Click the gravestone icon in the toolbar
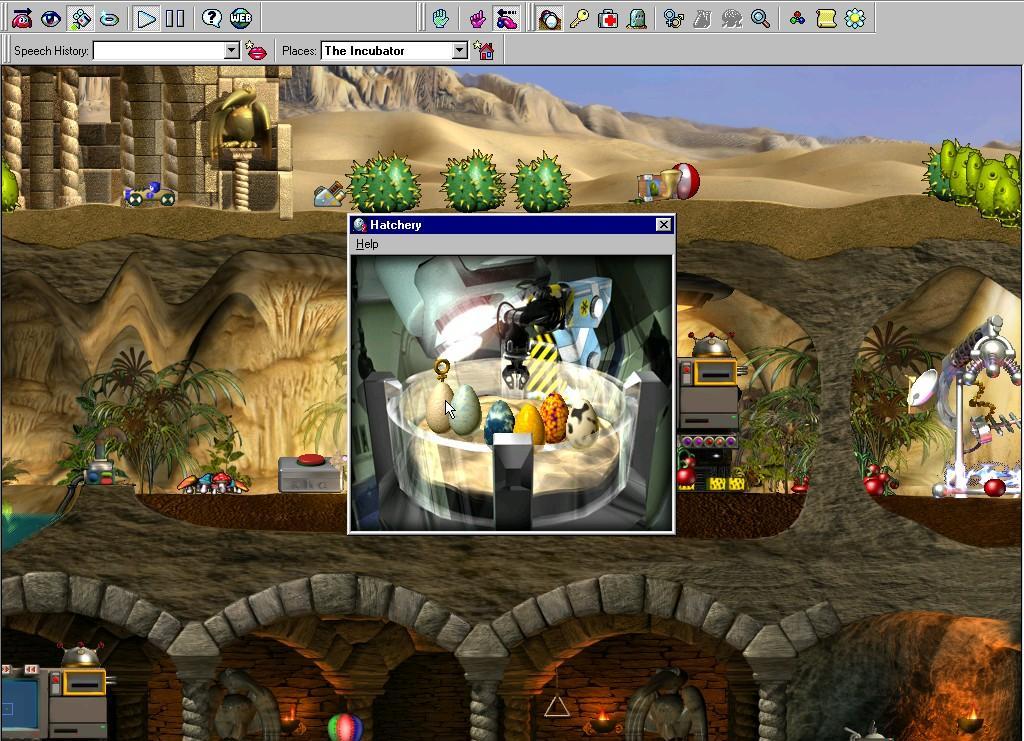 pyautogui.click(x=636, y=18)
